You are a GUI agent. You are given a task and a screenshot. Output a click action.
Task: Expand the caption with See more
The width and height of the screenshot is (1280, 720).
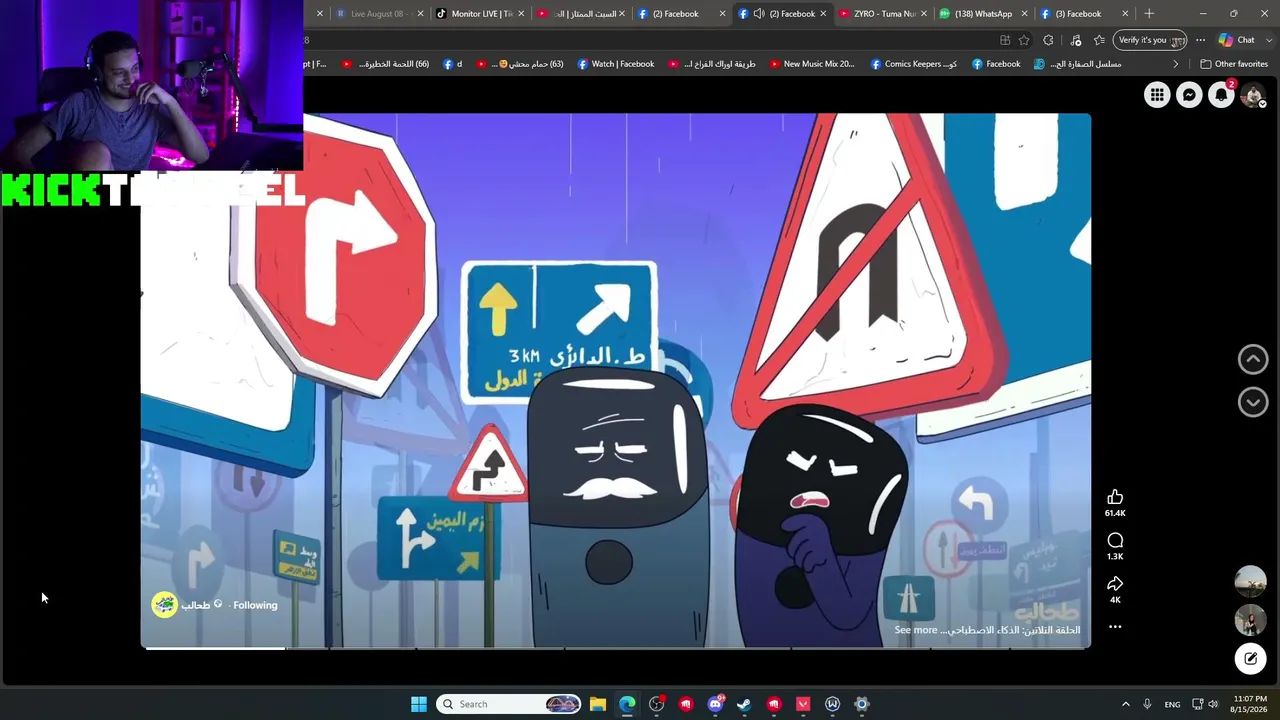(x=916, y=630)
